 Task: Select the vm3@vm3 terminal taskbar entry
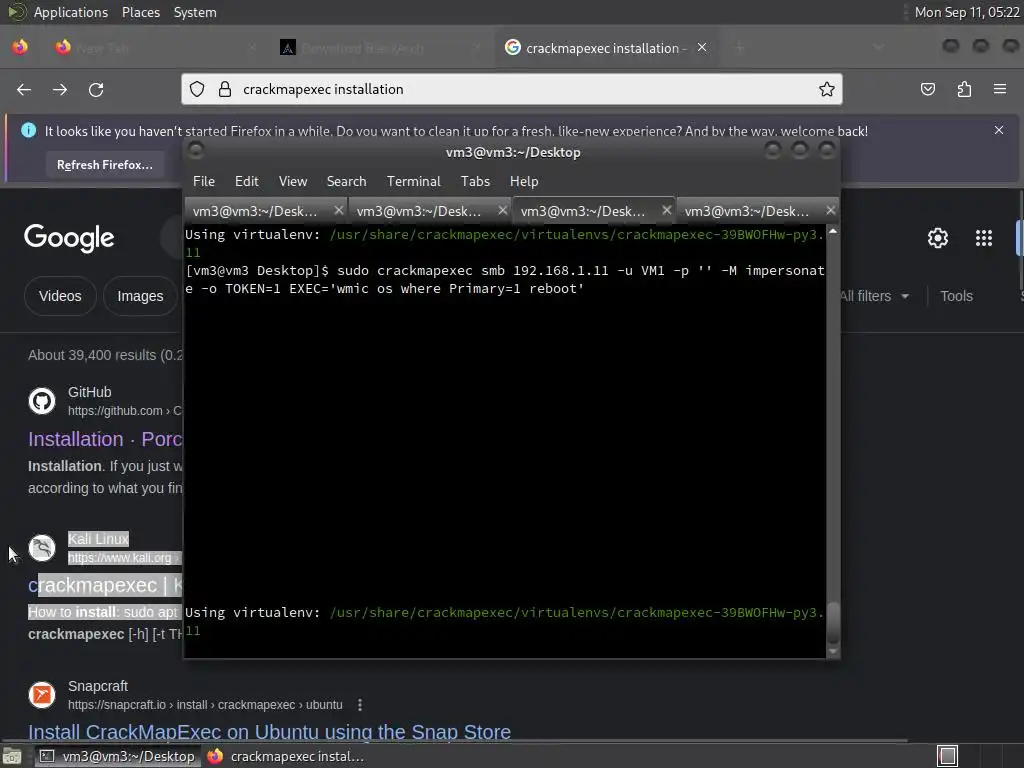118,756
